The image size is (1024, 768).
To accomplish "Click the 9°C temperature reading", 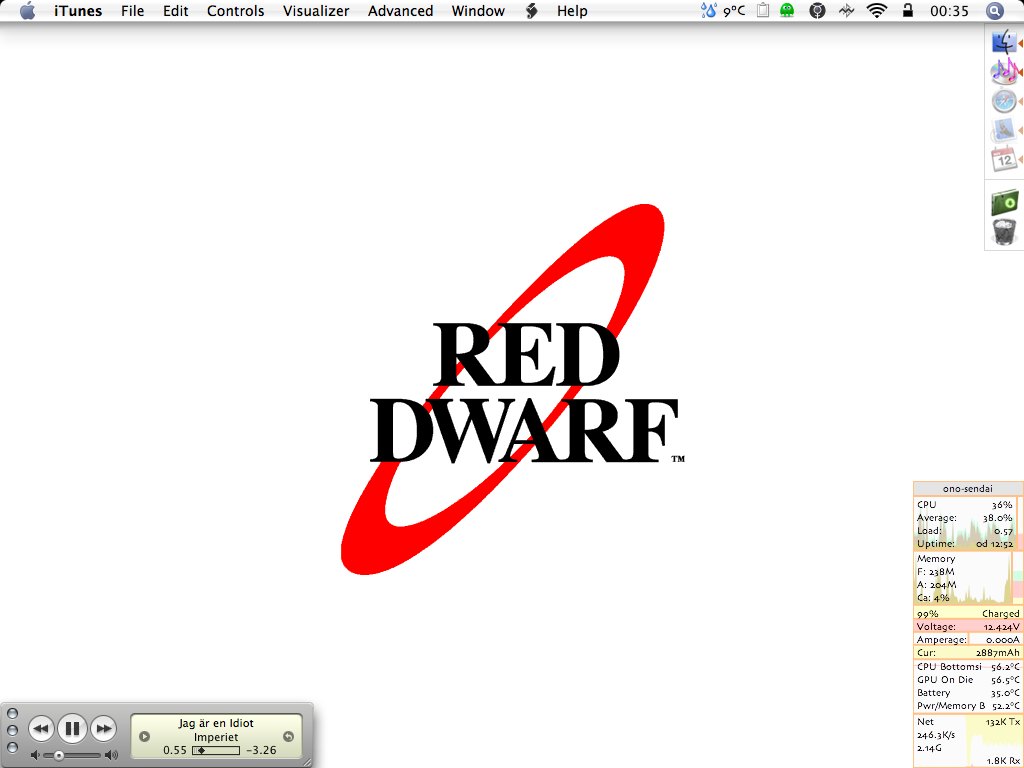I will pos(734,11).
